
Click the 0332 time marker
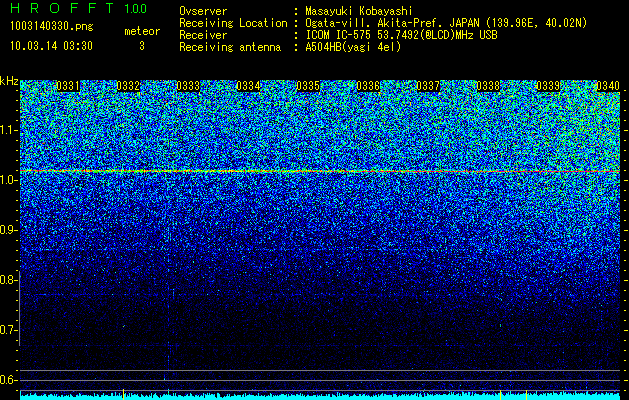[x=128, y=86]
